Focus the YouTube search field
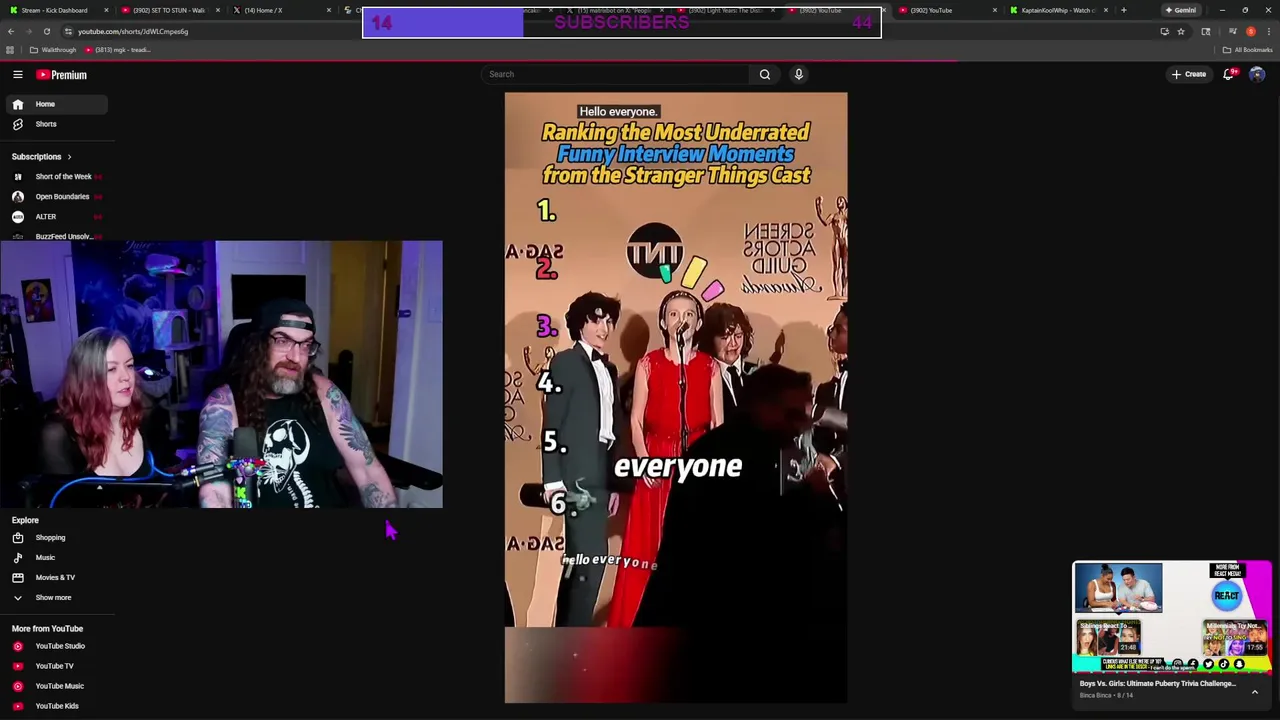Image resolution: width=1280 pixels, height=720 pixels. coord(614,74)
